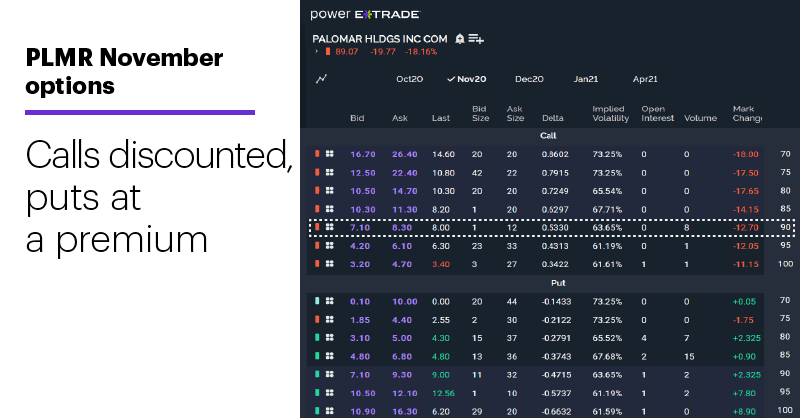Screen dimensions: 800x418
Task: Click ask 26.40 on 70 call
Action: click(405, 154)
